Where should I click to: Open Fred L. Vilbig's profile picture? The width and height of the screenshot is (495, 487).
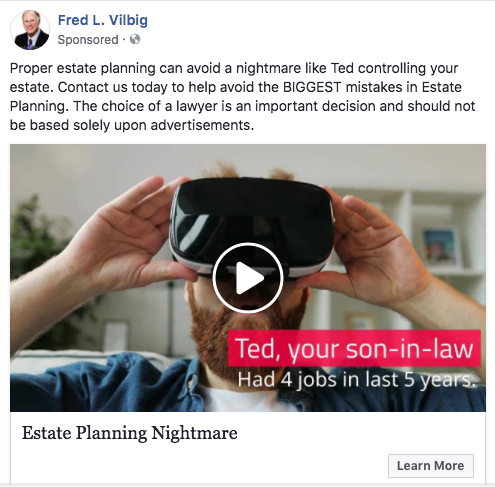(30, 30)
